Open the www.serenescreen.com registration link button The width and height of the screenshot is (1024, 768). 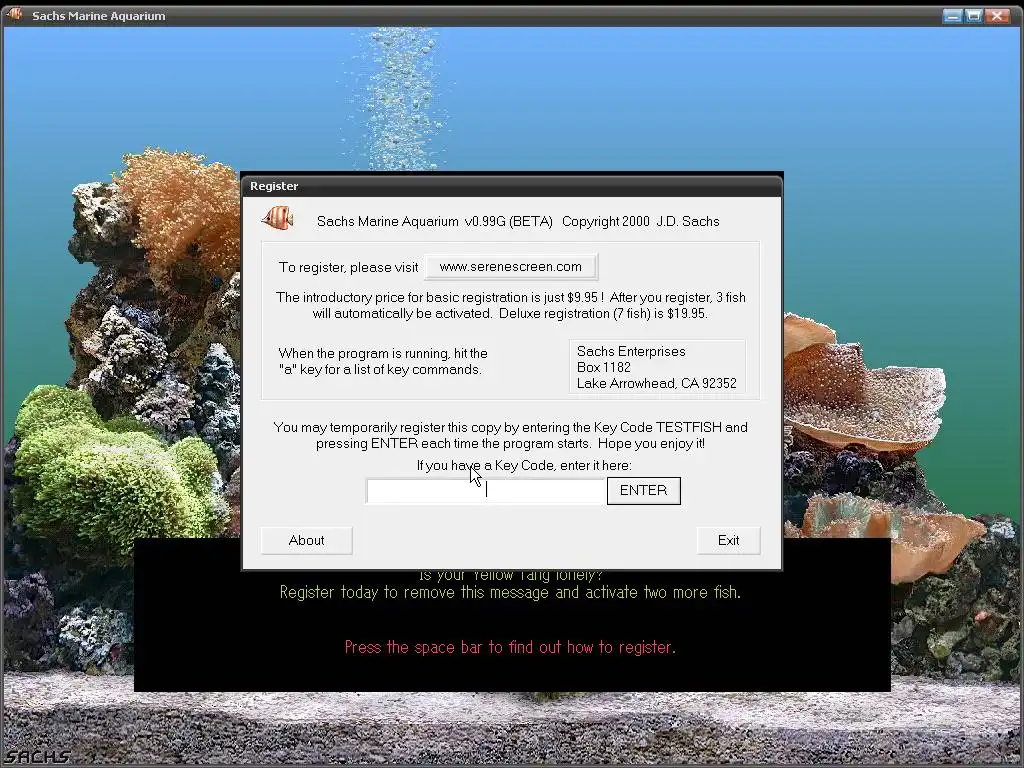pyautogui.click(x=511, y=266)
